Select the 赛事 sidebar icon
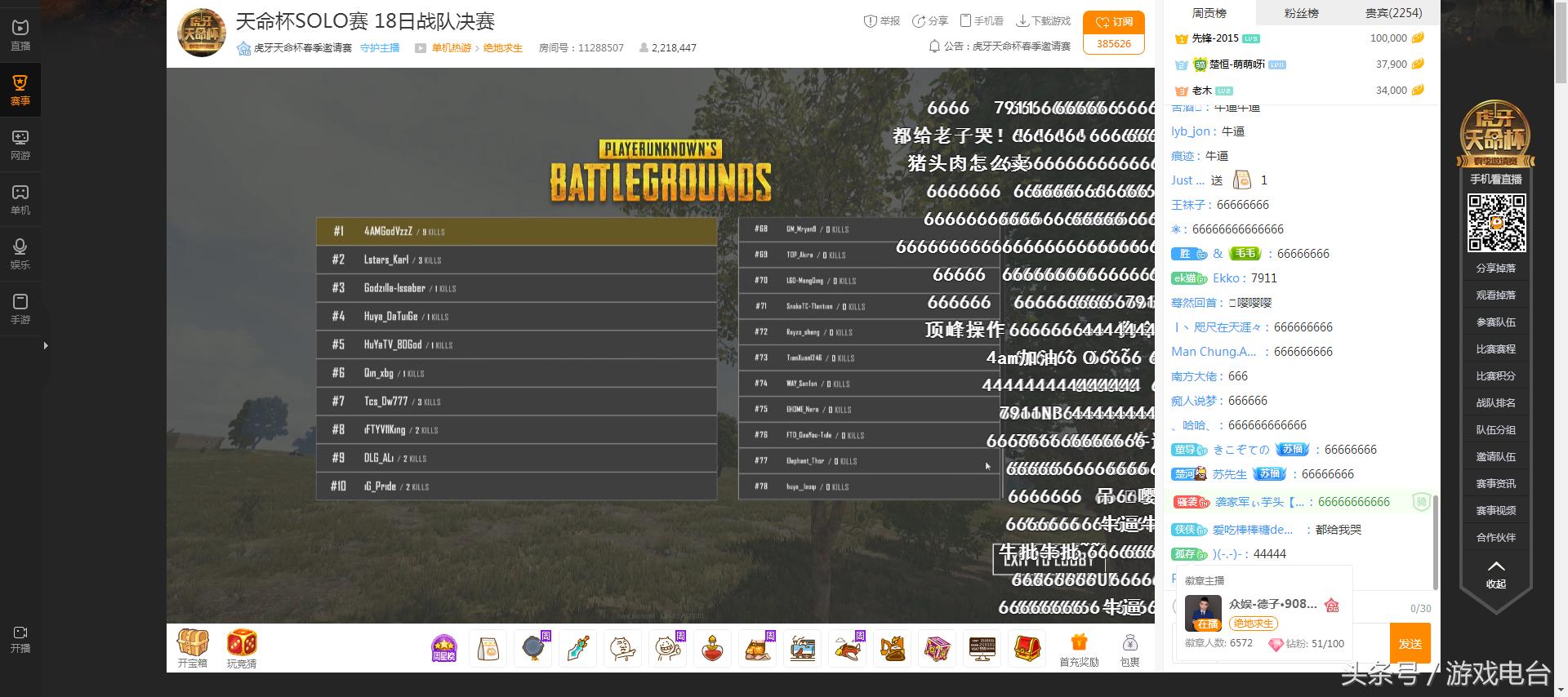Screen dimensions: 1568x697 [x=20, y=90]
